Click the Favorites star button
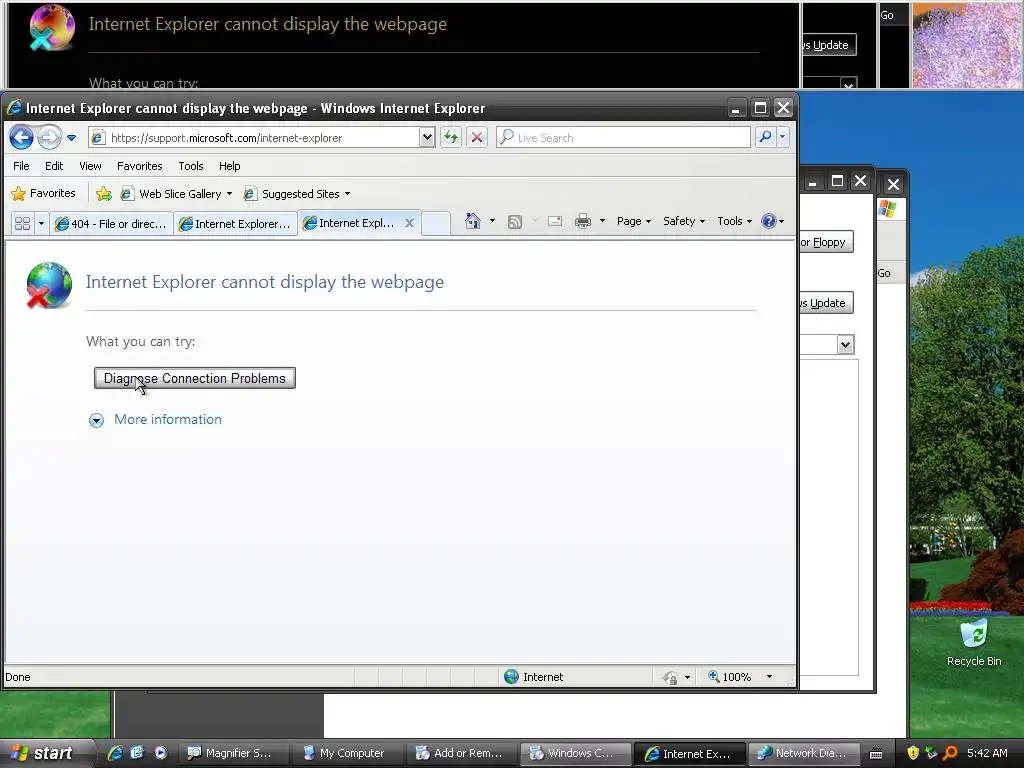Image resolution: width=1024 pixels, height=768 pixels. coord(43,193)
